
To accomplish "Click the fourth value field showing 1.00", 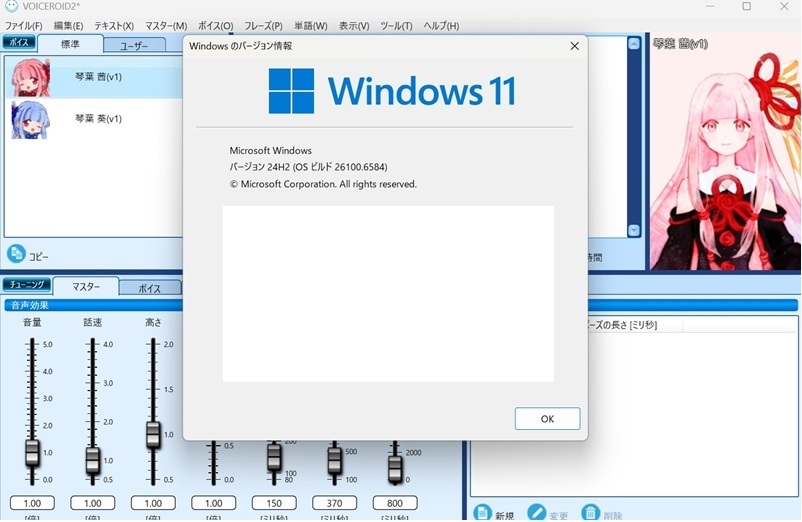I will click(x=214, y=503).
